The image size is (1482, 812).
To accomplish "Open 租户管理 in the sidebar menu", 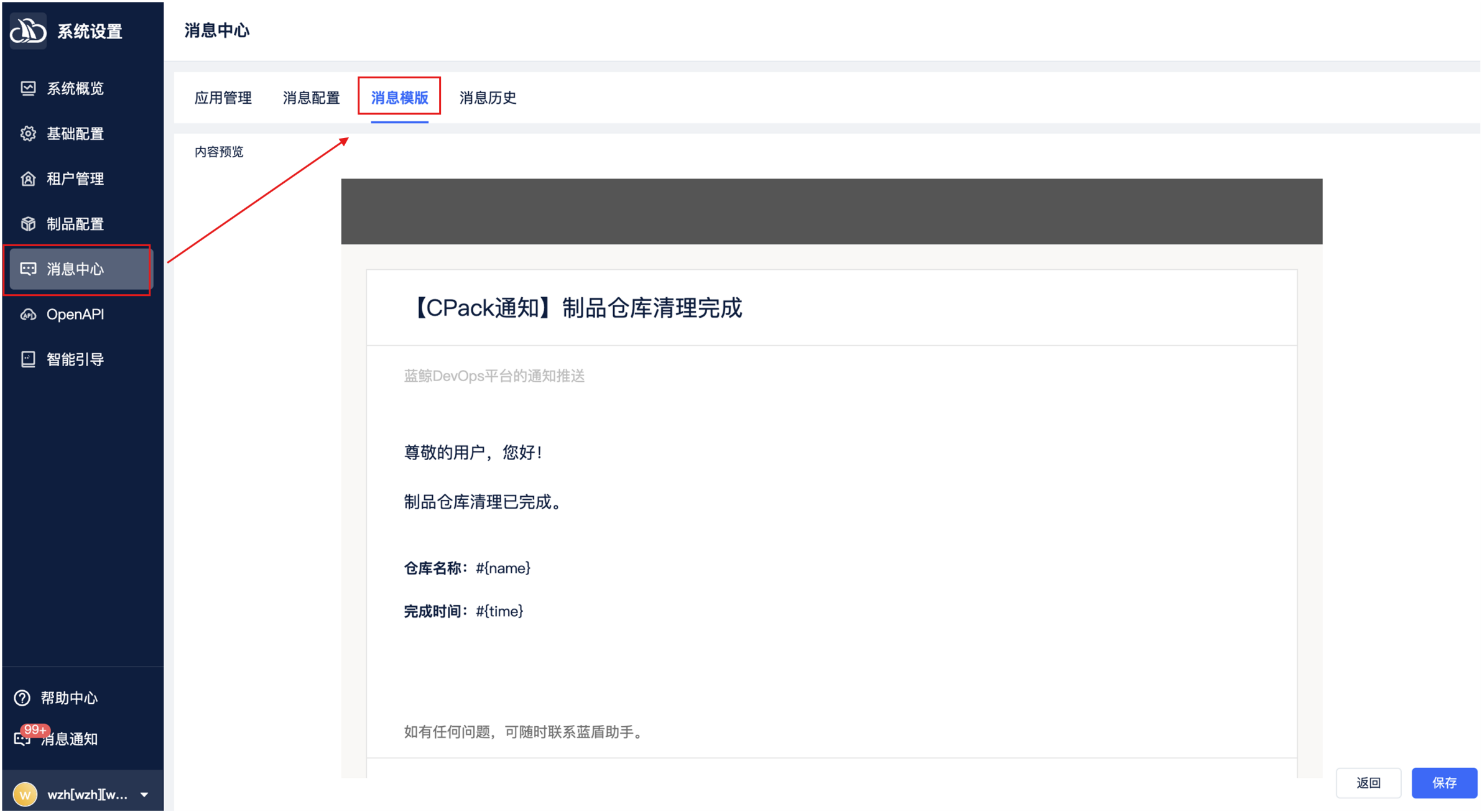I will pos(75,179).
